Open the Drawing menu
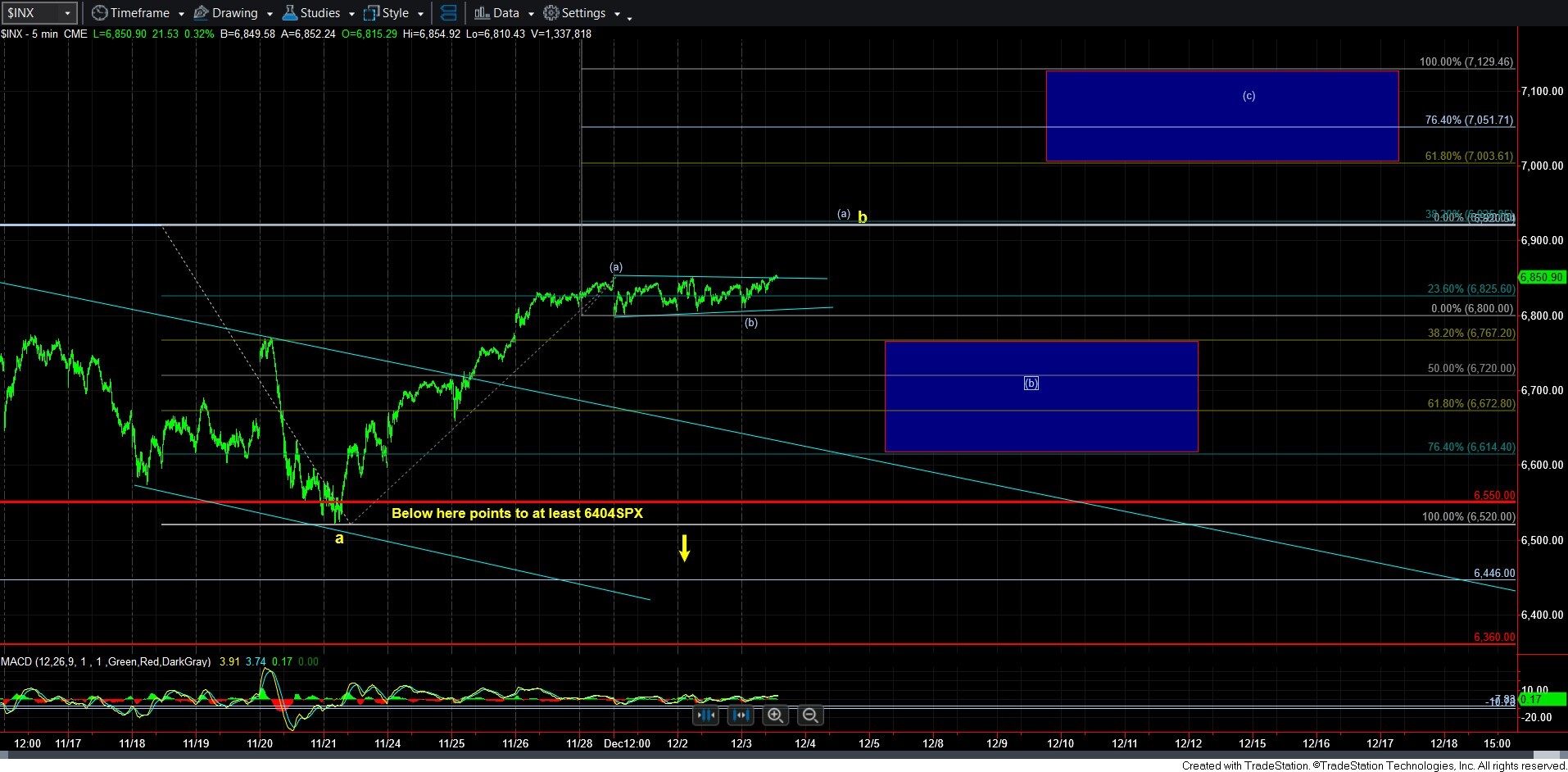Image resolution: width=1568 pixels, height=772 pixels. (234, 13)
